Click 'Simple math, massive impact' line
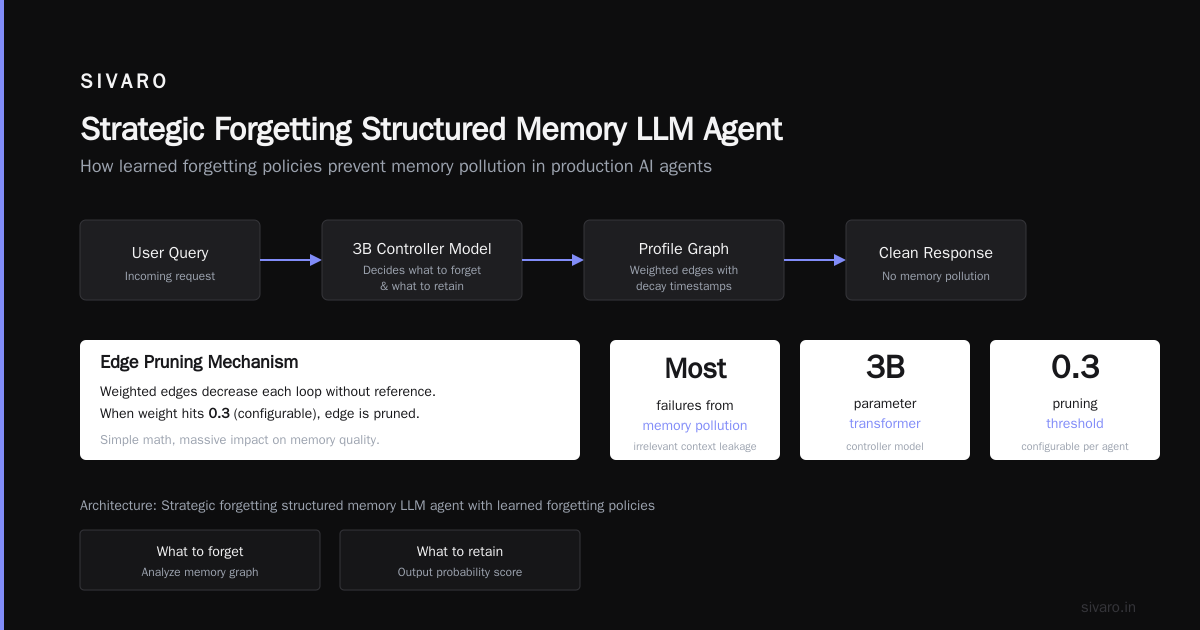The image size is (1200, 630). 240,440
